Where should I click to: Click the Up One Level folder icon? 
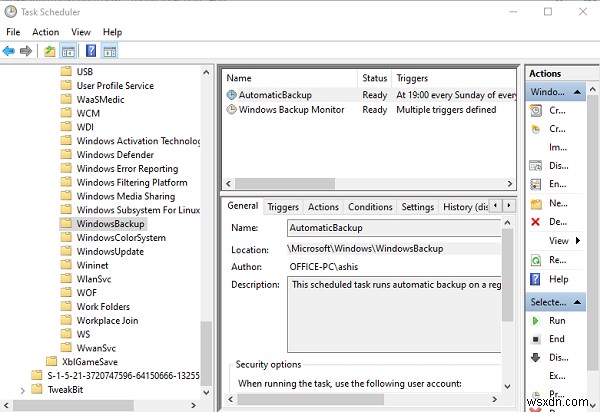coord(47,51)
